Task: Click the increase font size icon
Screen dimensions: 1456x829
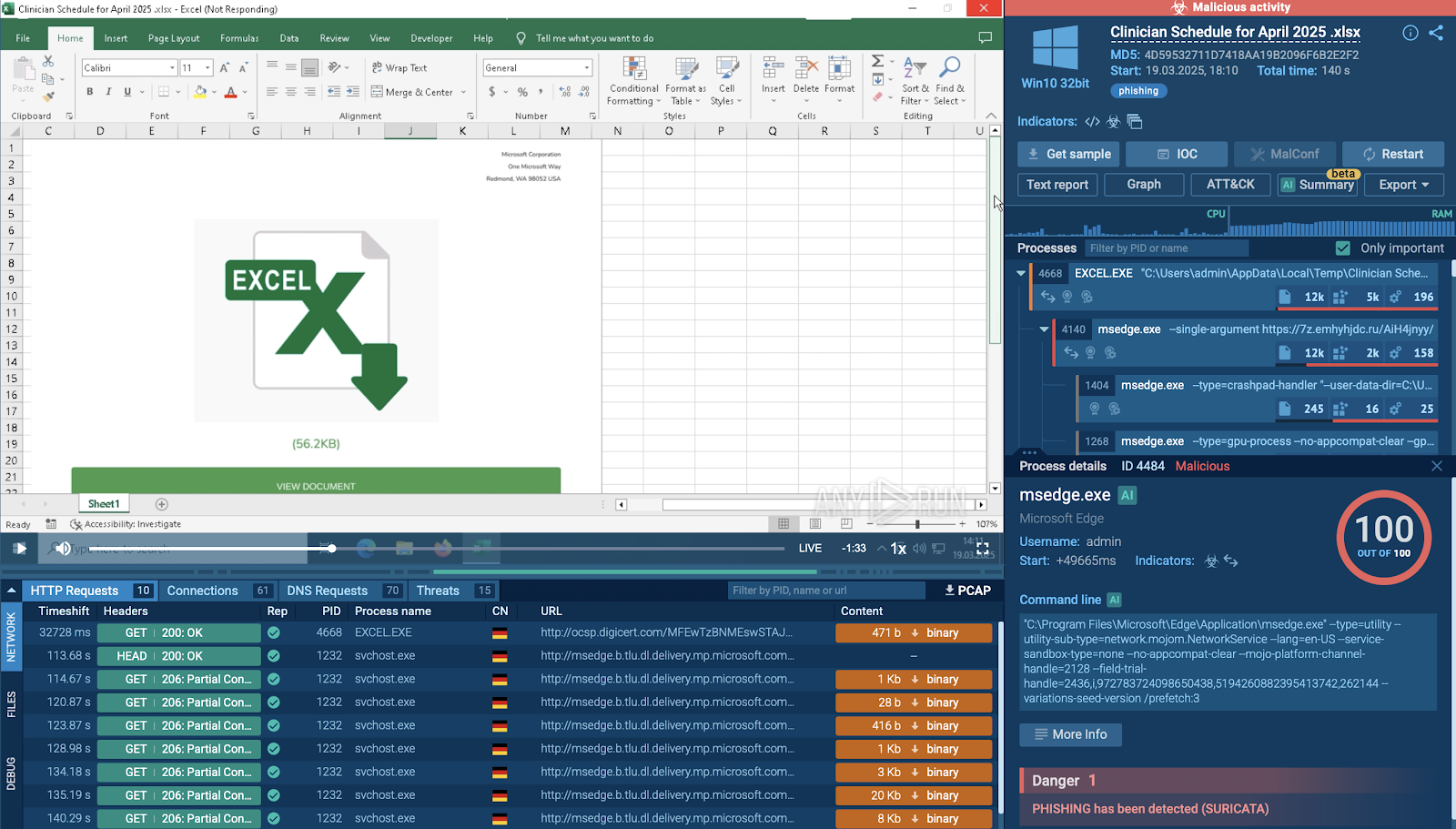Action: (x=225, y=68)
